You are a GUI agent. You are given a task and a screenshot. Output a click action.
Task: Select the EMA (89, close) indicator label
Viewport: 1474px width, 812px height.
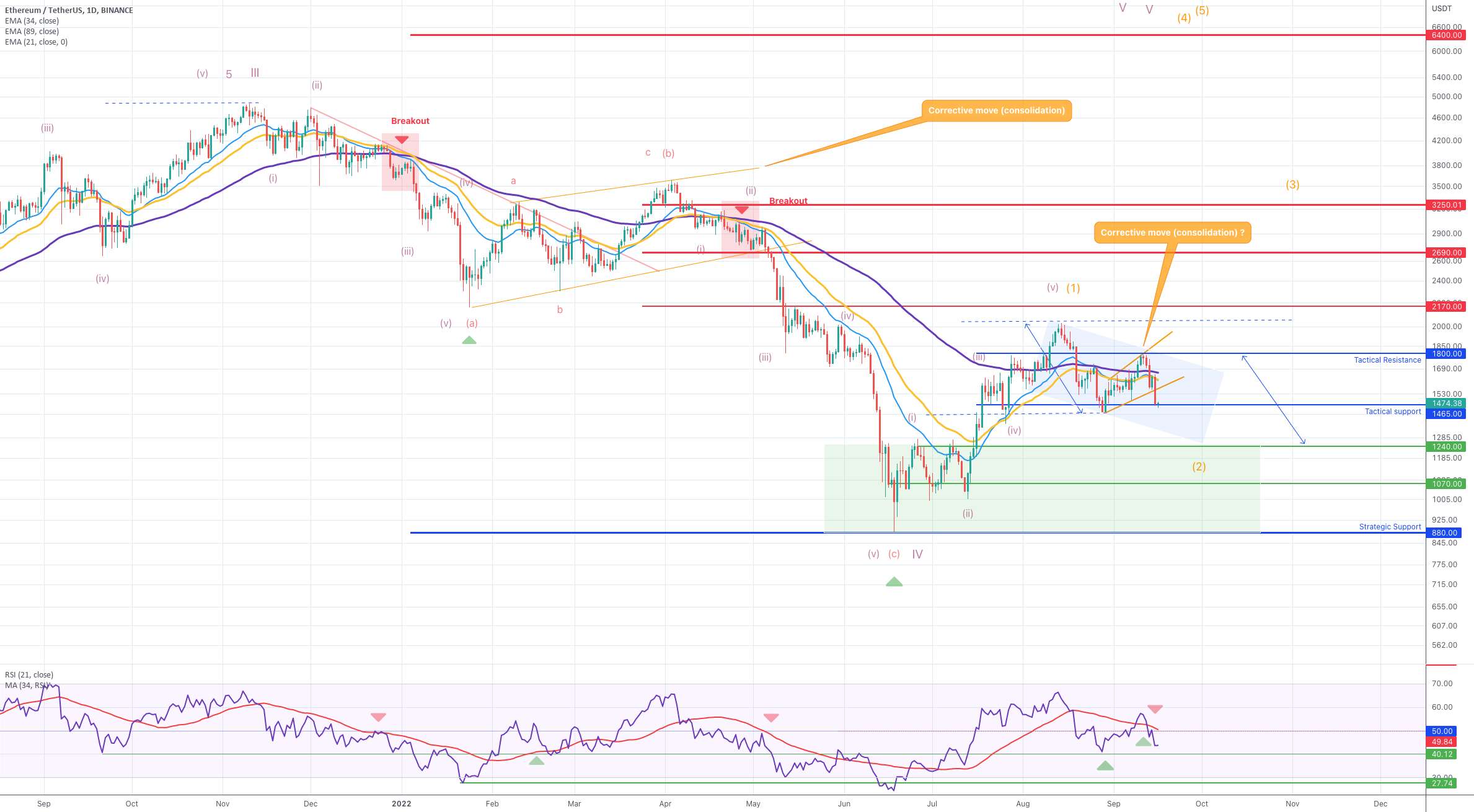32,32
